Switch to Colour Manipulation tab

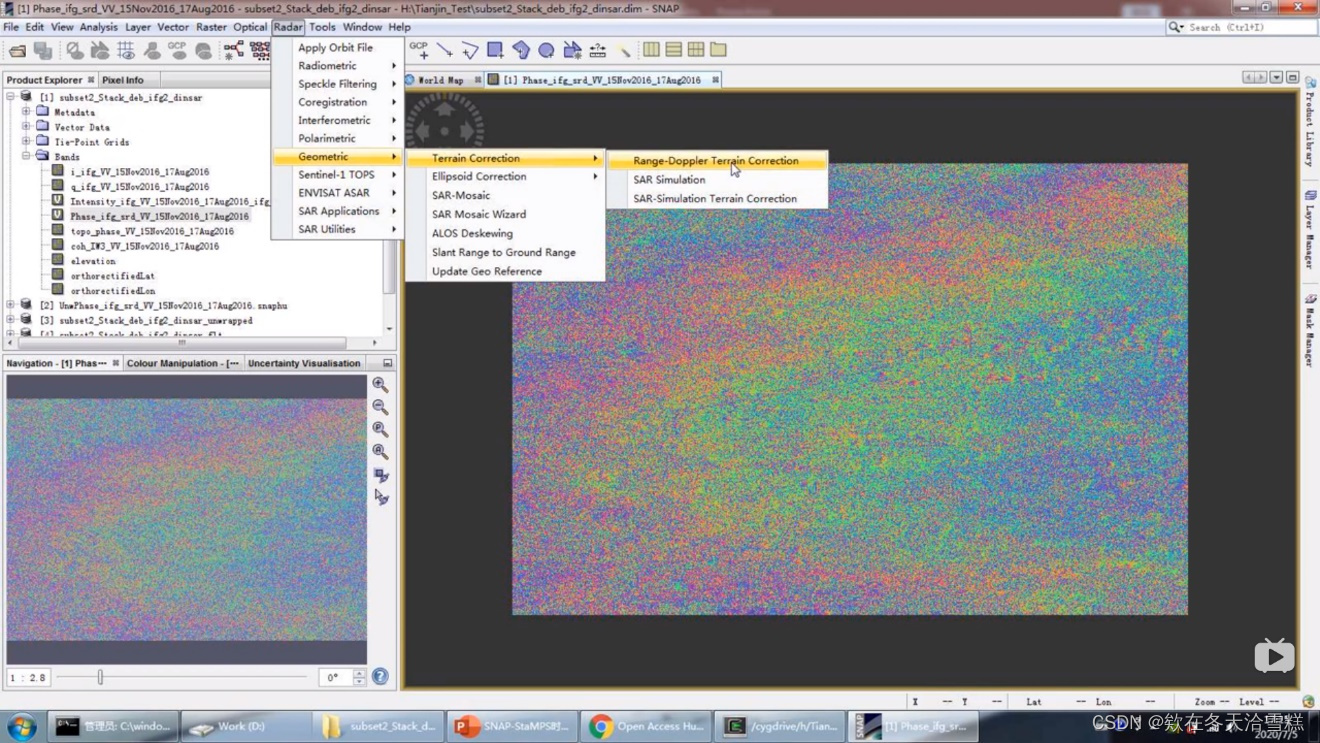point(183,363)
